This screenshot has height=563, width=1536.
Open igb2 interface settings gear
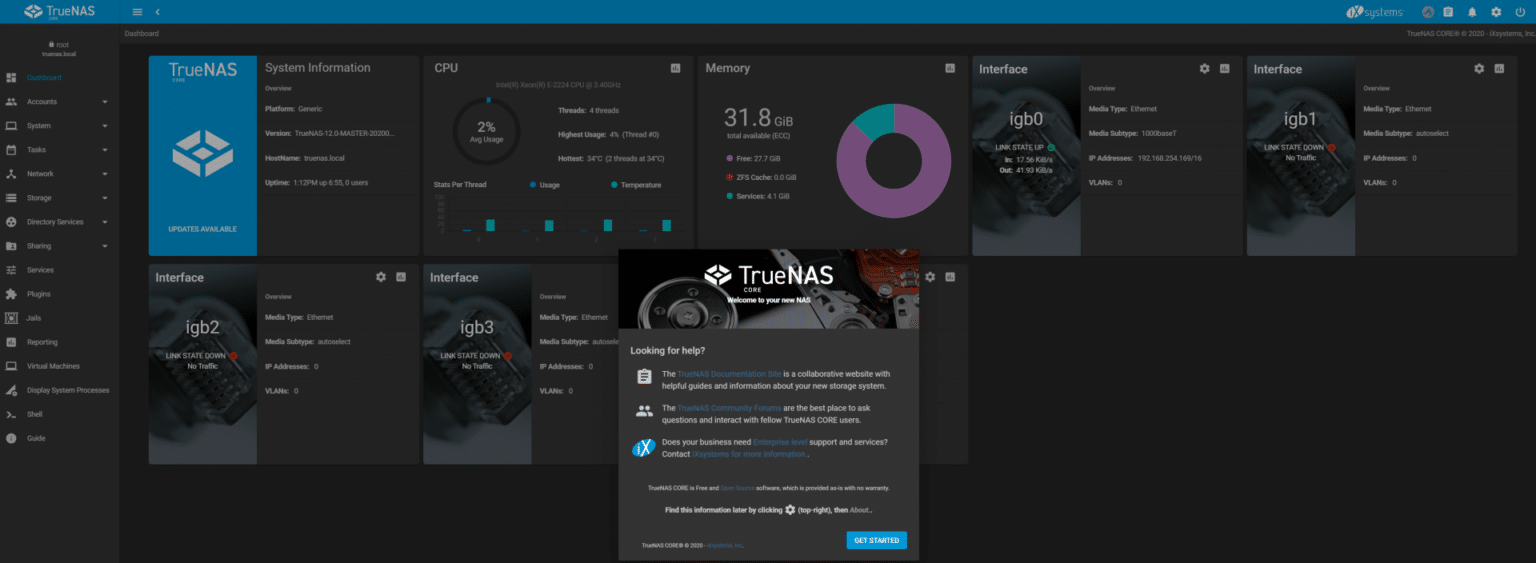[381, 277]
